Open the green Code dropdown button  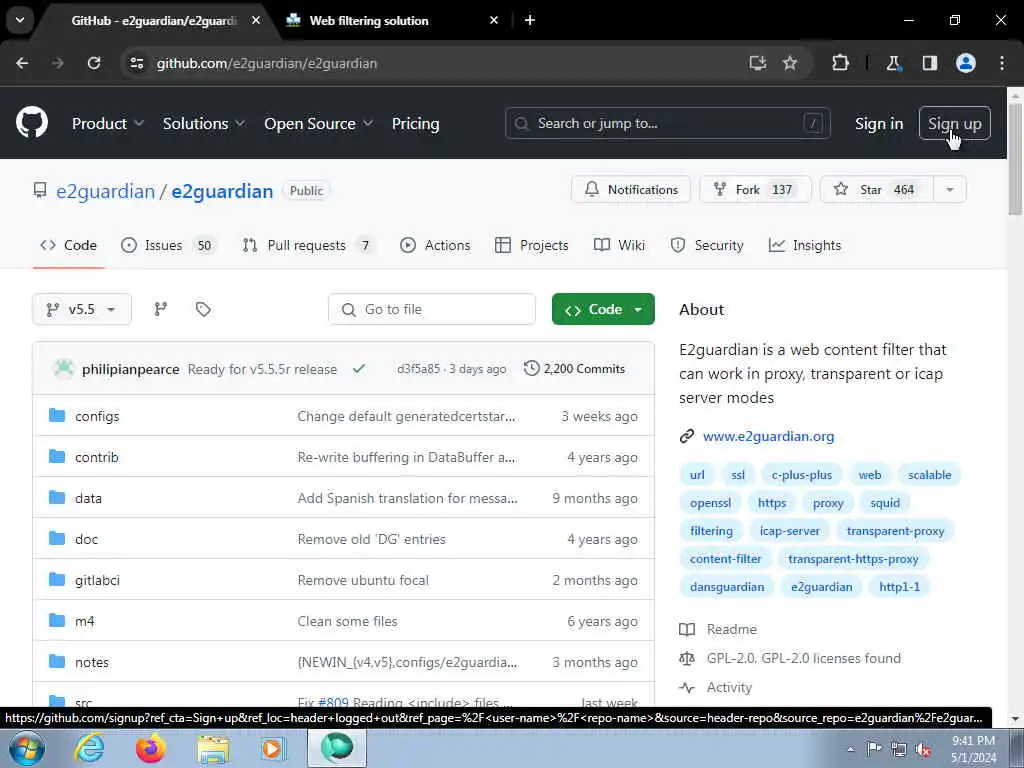(603, 309)
